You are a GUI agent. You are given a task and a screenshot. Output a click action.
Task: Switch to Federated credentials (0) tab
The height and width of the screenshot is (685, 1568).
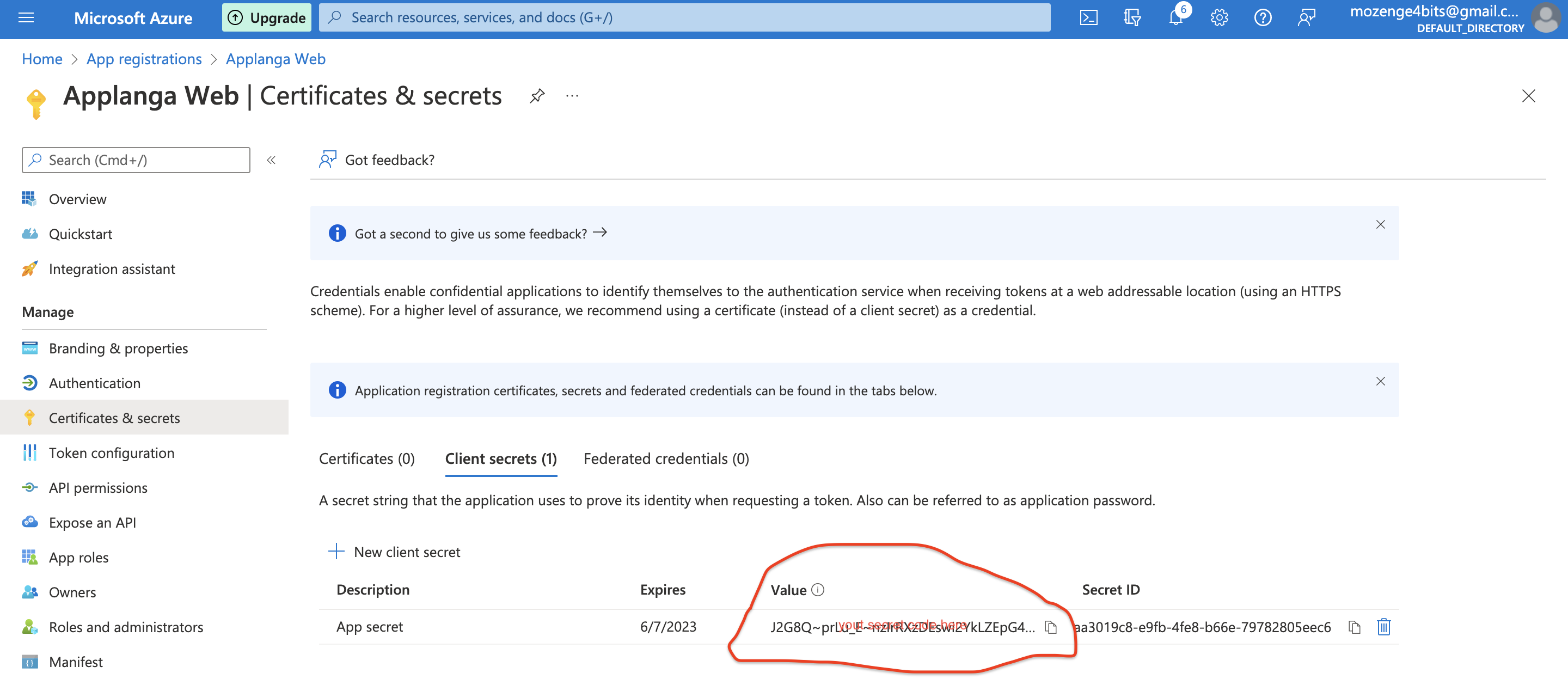pyautogui.click(x=666, y=458)
